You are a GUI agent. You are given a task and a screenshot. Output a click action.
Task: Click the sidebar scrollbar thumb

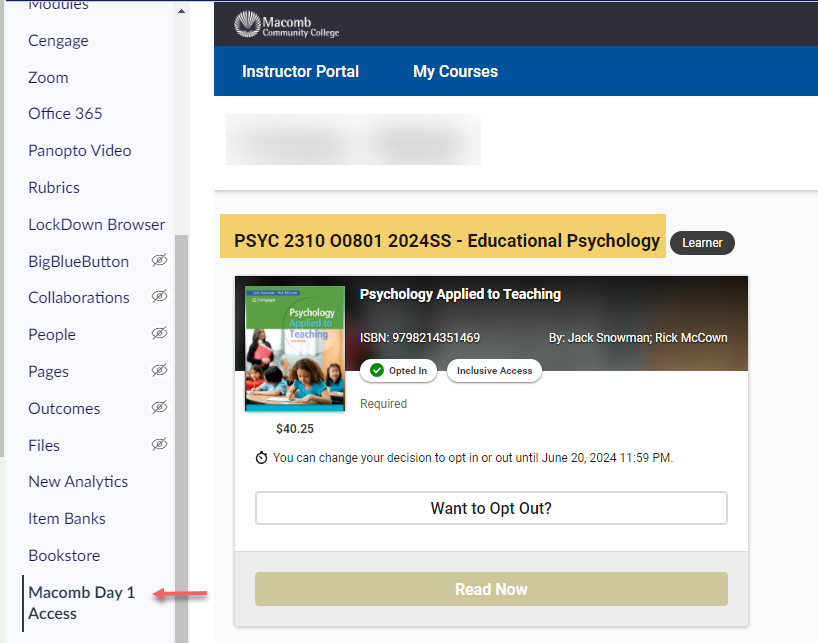pos(181,438)
